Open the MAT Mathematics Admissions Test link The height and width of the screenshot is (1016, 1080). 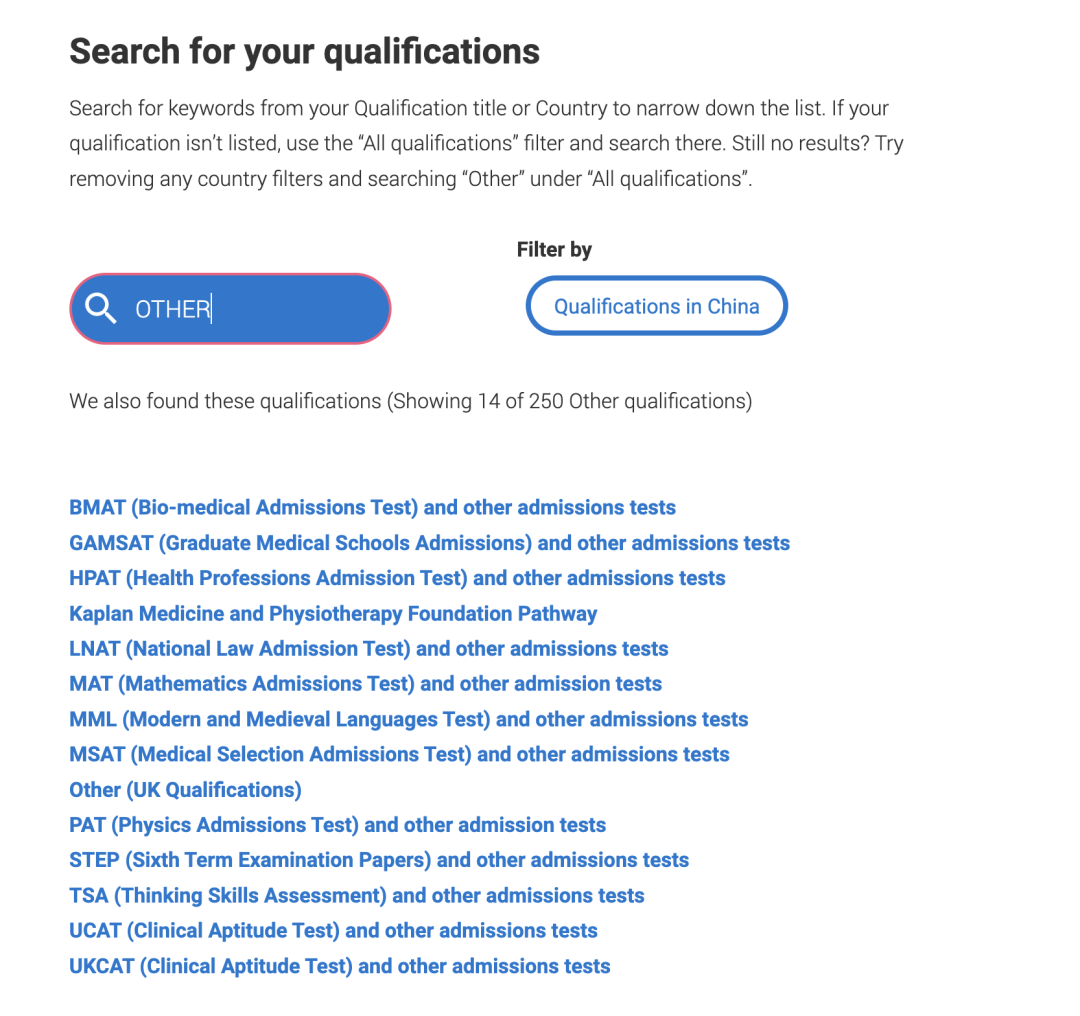coord(366,684)
